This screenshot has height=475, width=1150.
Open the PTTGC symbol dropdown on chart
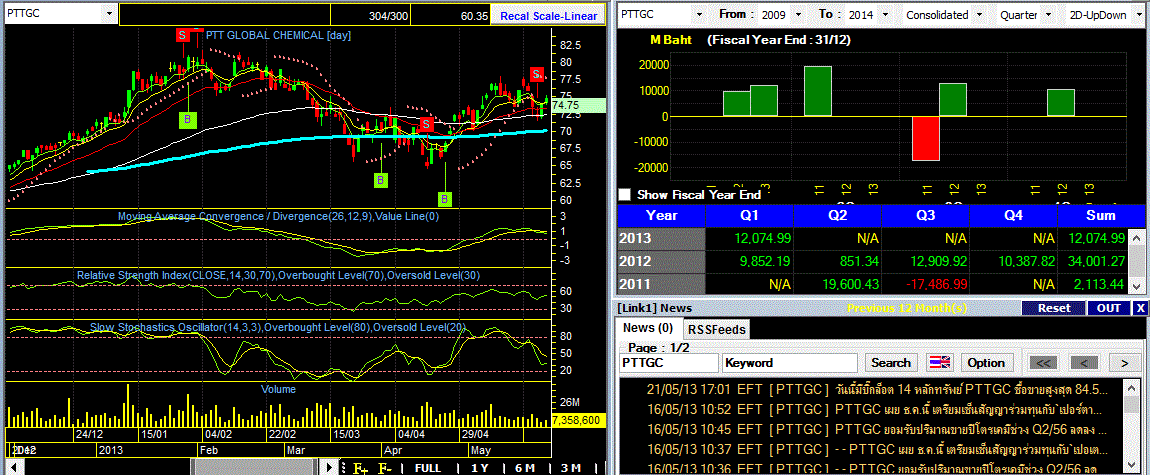[109, 14]
